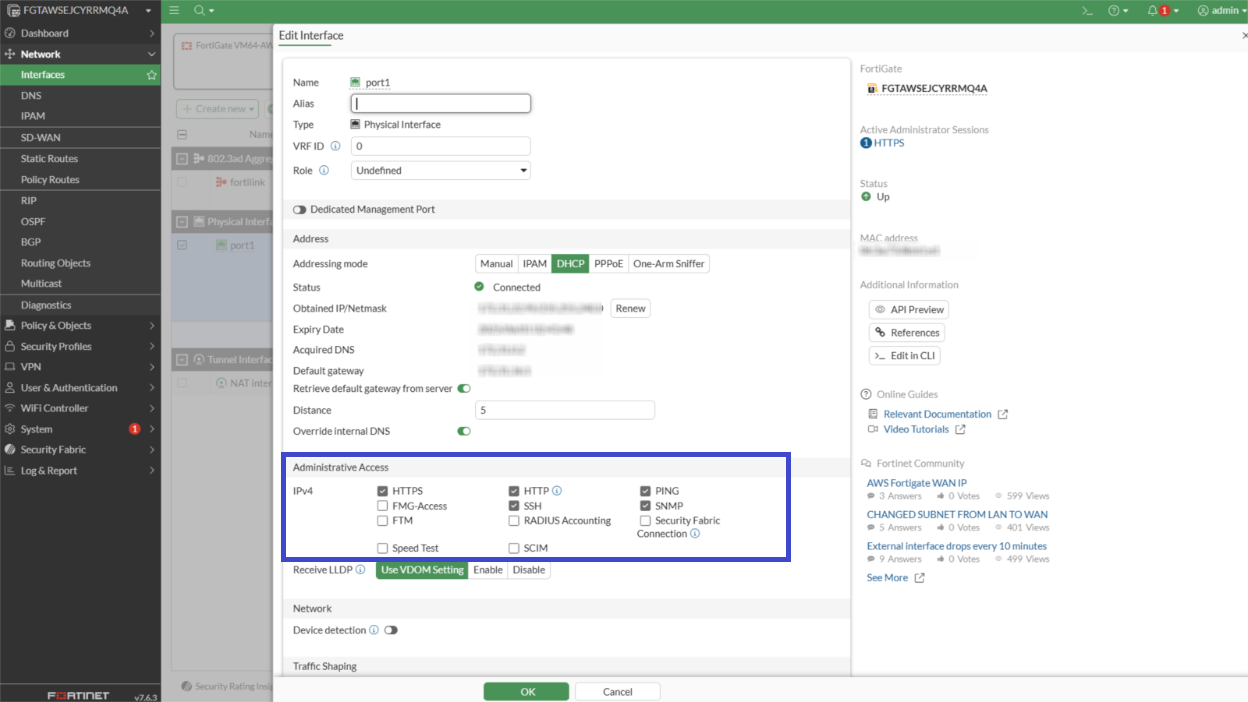The height and width of the screenshot is (702, 1248).
Task: Open Log & Report sidebar section
Action: 80,471
